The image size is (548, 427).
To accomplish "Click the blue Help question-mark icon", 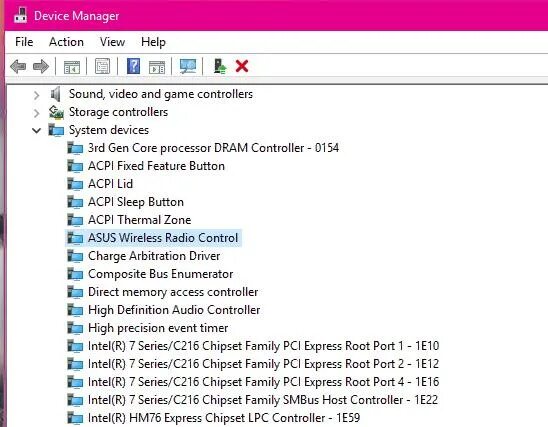I will point(134,66).
